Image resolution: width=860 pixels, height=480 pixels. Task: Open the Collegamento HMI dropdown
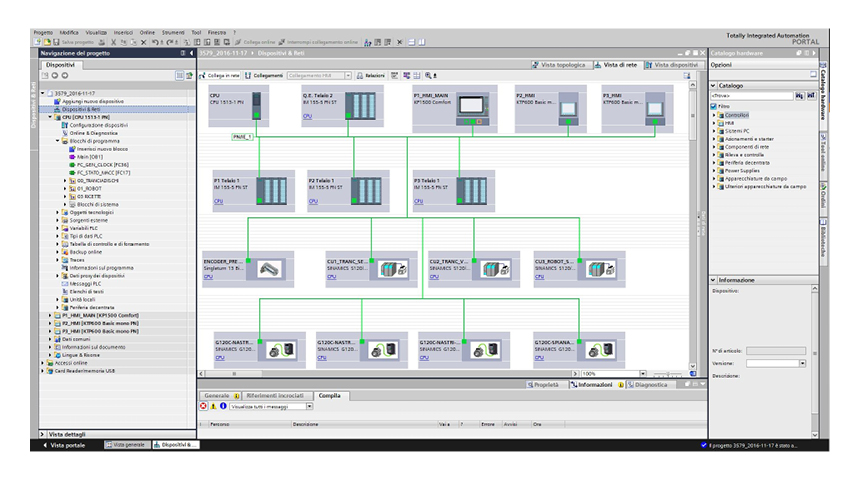coord(348,76)
